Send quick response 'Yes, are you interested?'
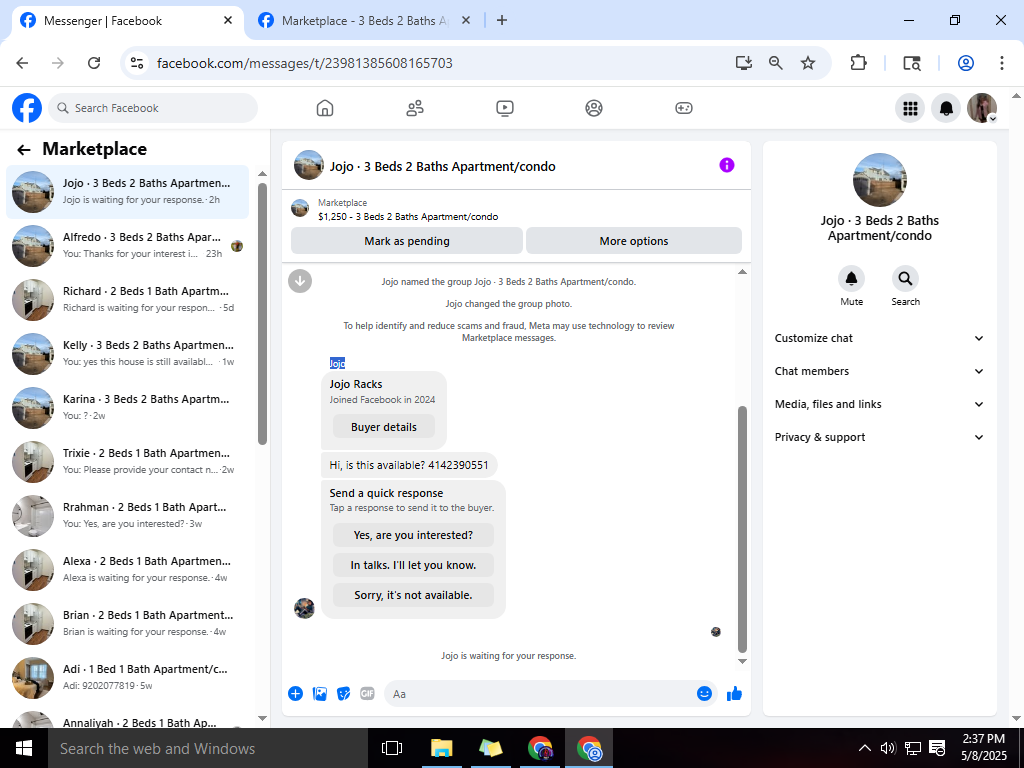 (413, 535)
